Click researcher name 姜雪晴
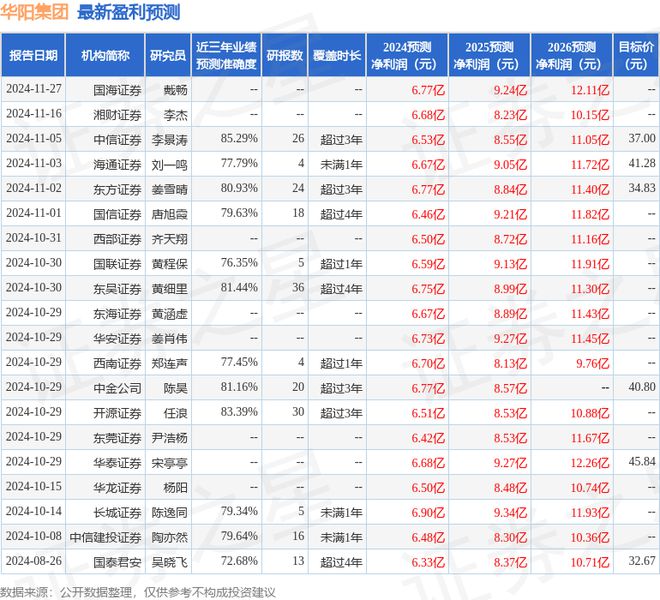 [x=170, y=189]
